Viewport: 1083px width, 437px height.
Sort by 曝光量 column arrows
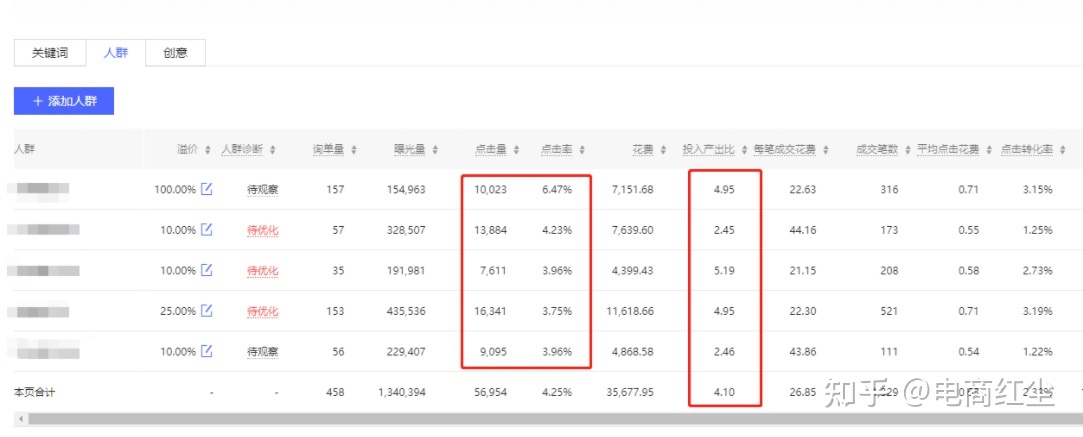tap(435, 150)
